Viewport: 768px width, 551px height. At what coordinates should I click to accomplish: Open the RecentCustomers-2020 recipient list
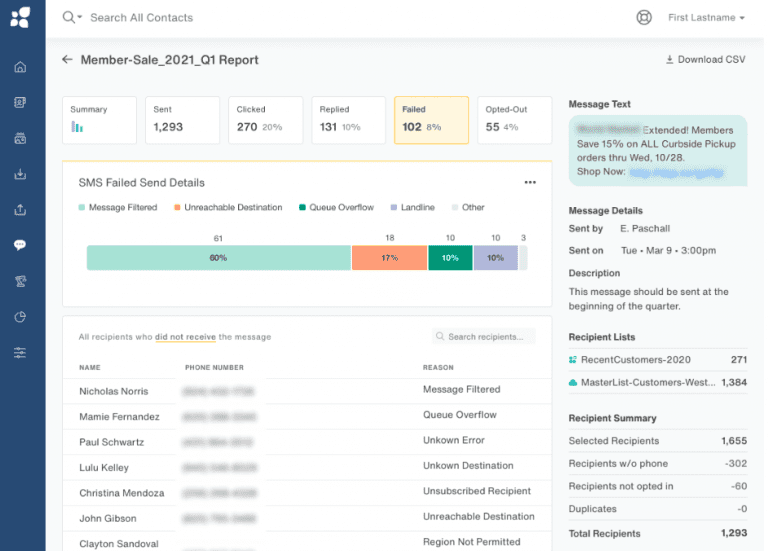635,359
